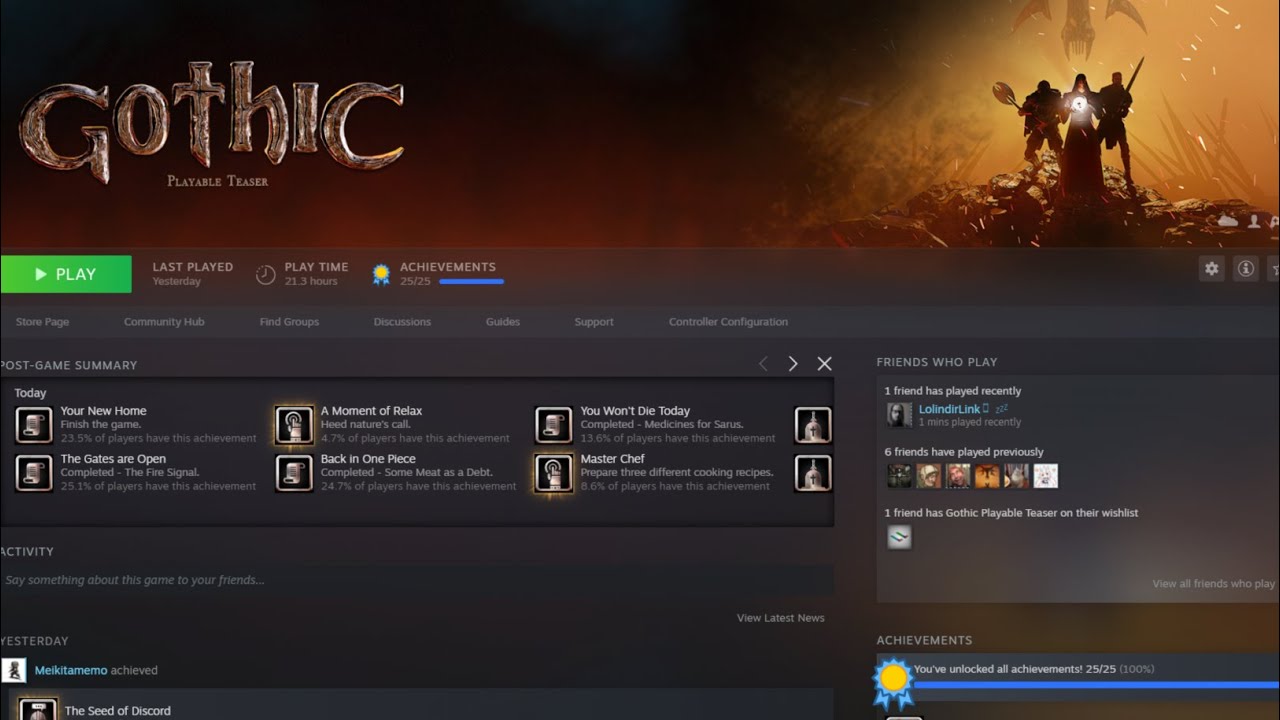
Task: Open the Store Page tab
Action: (42, 322)
